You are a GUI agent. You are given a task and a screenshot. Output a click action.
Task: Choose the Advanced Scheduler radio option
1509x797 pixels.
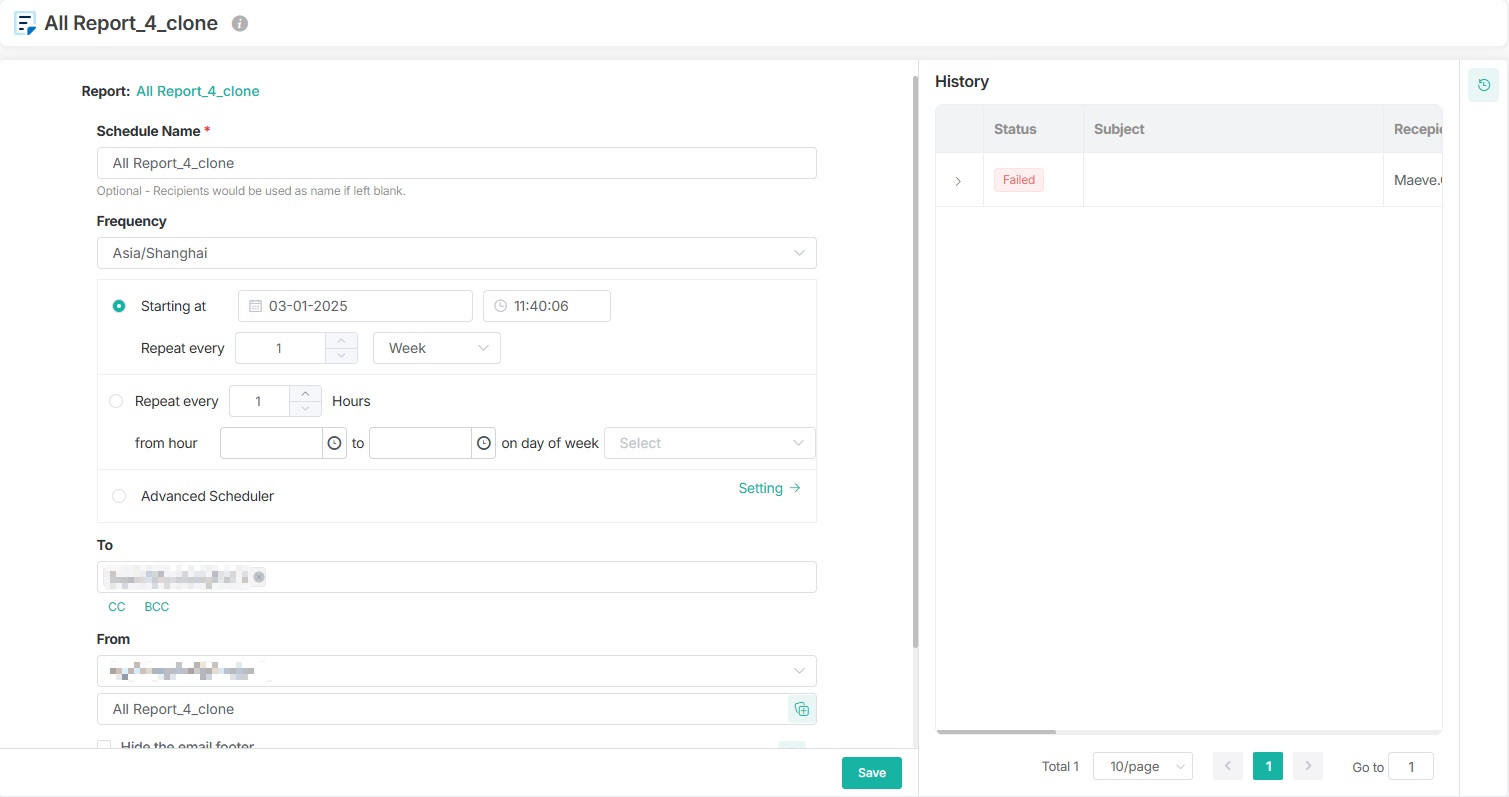point(119,496)
